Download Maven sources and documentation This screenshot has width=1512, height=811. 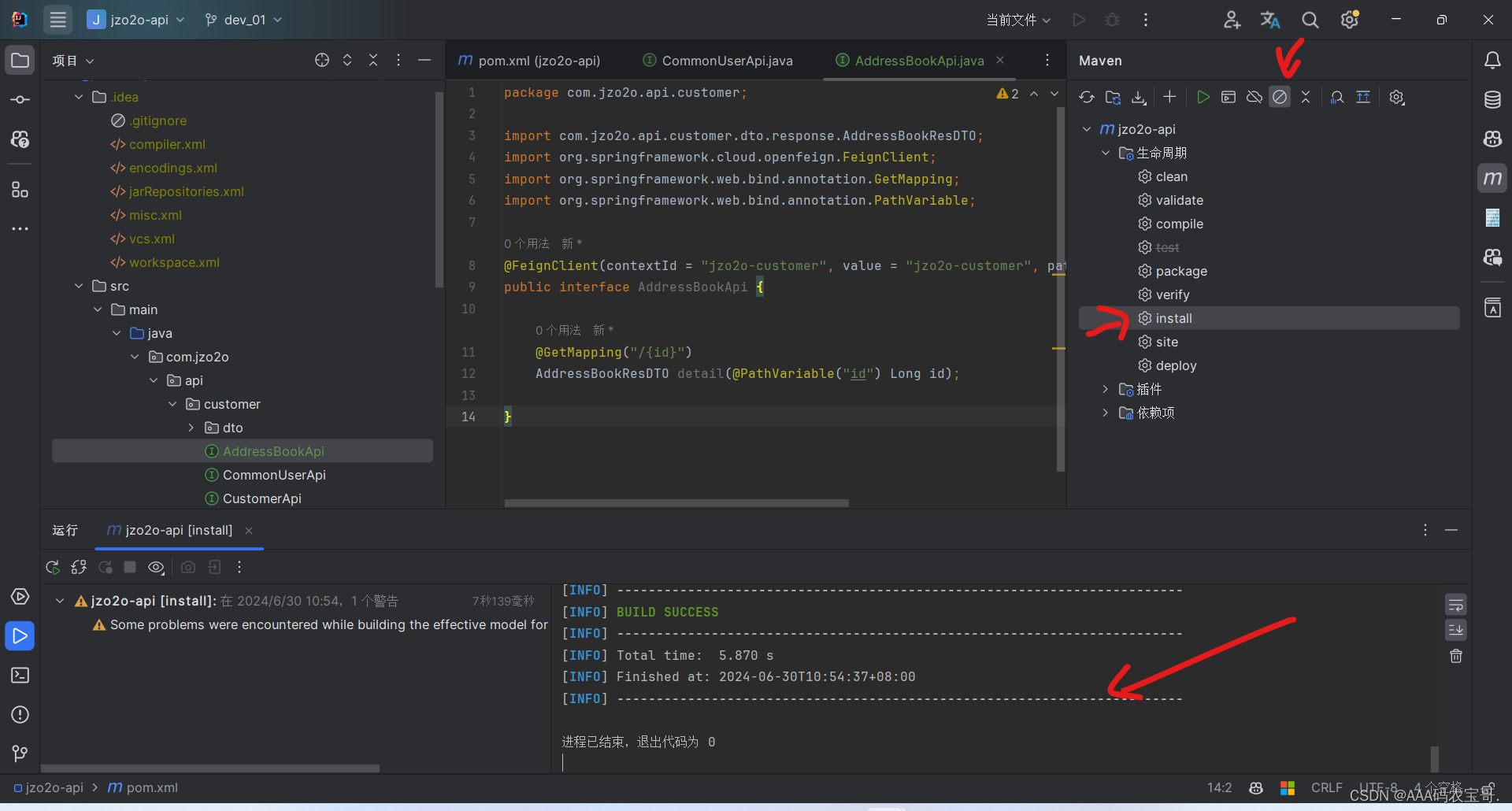pos(1139,97)
